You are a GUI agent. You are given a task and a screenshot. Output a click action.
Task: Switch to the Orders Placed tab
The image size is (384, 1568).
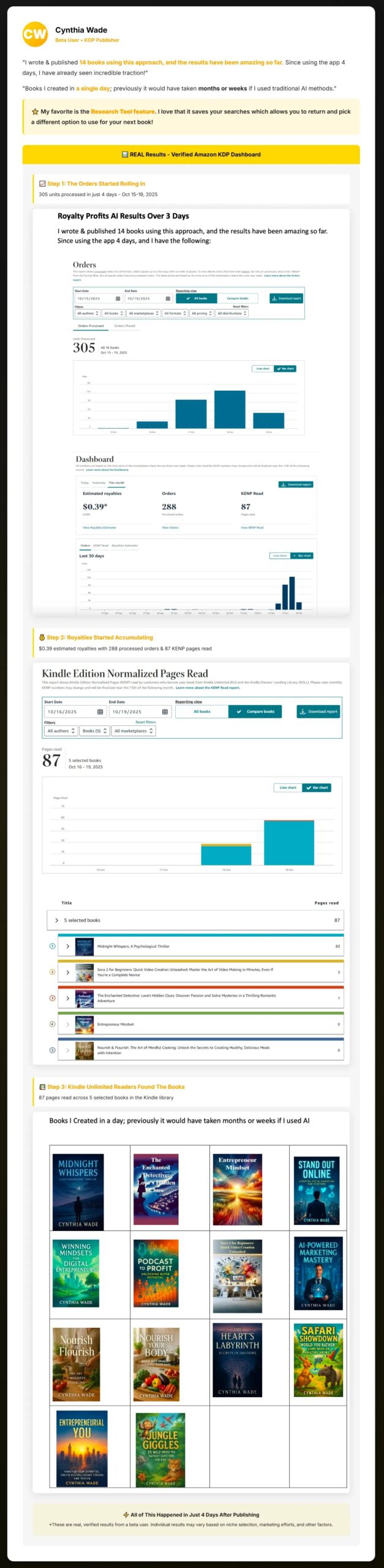(x=125, y=326)
